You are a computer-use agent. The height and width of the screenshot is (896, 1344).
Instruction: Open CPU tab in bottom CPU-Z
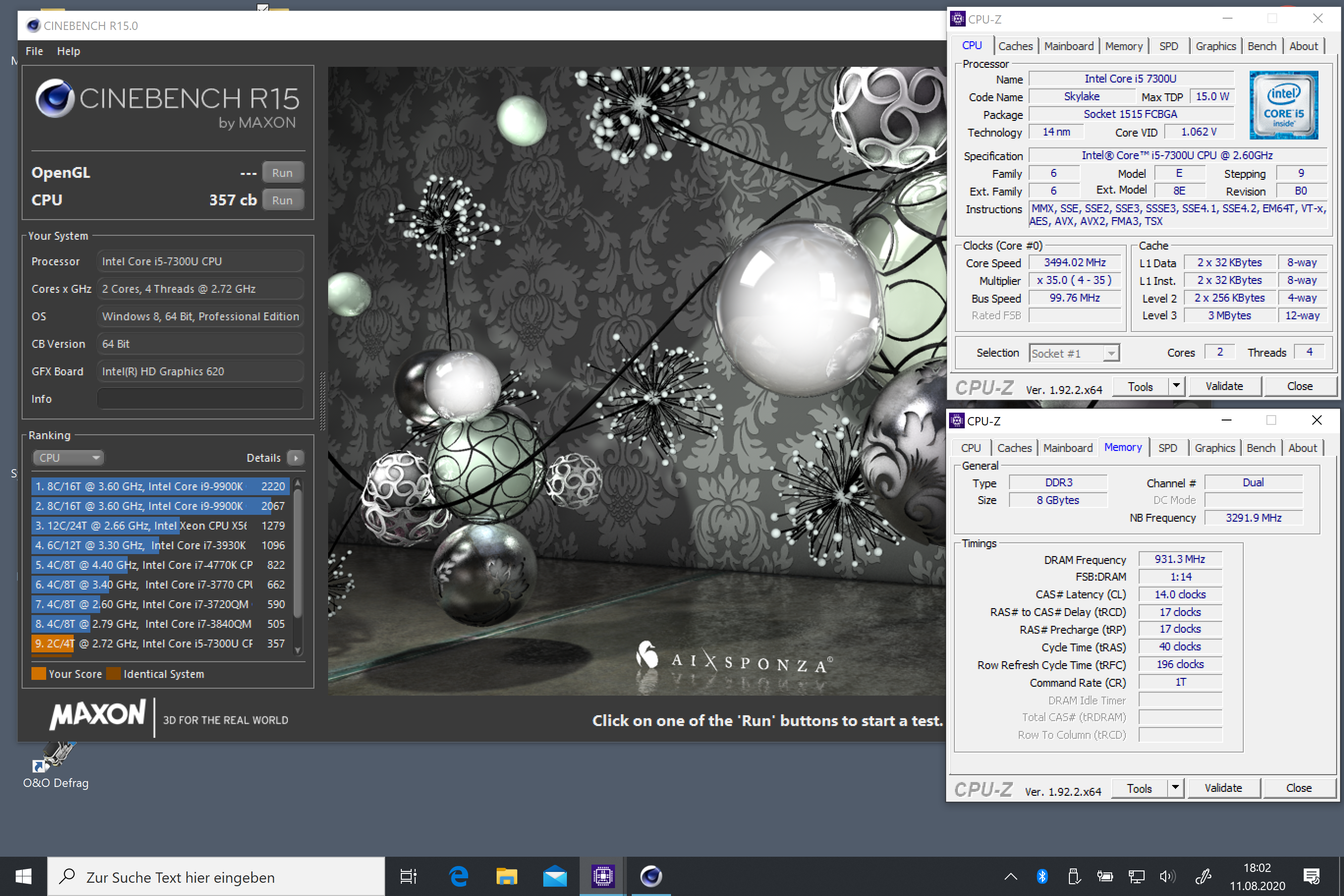pyautogui.click(x=971, y=448)
